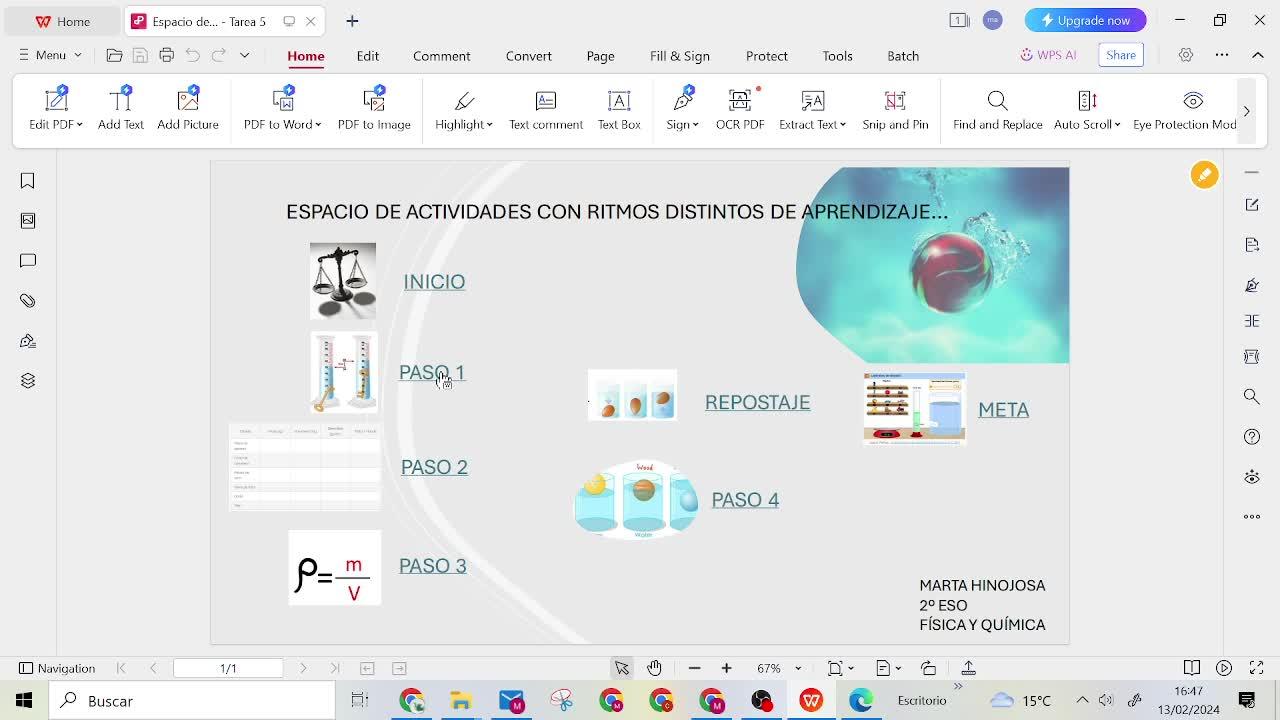
Task: Open the OCR PDF tool
Action: point(740,109)
